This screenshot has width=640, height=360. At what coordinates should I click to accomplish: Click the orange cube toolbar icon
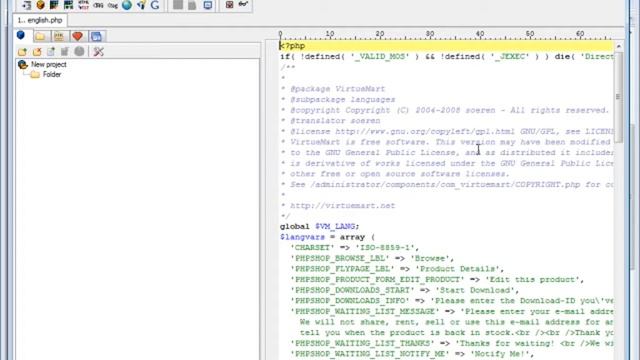point(40,5)
